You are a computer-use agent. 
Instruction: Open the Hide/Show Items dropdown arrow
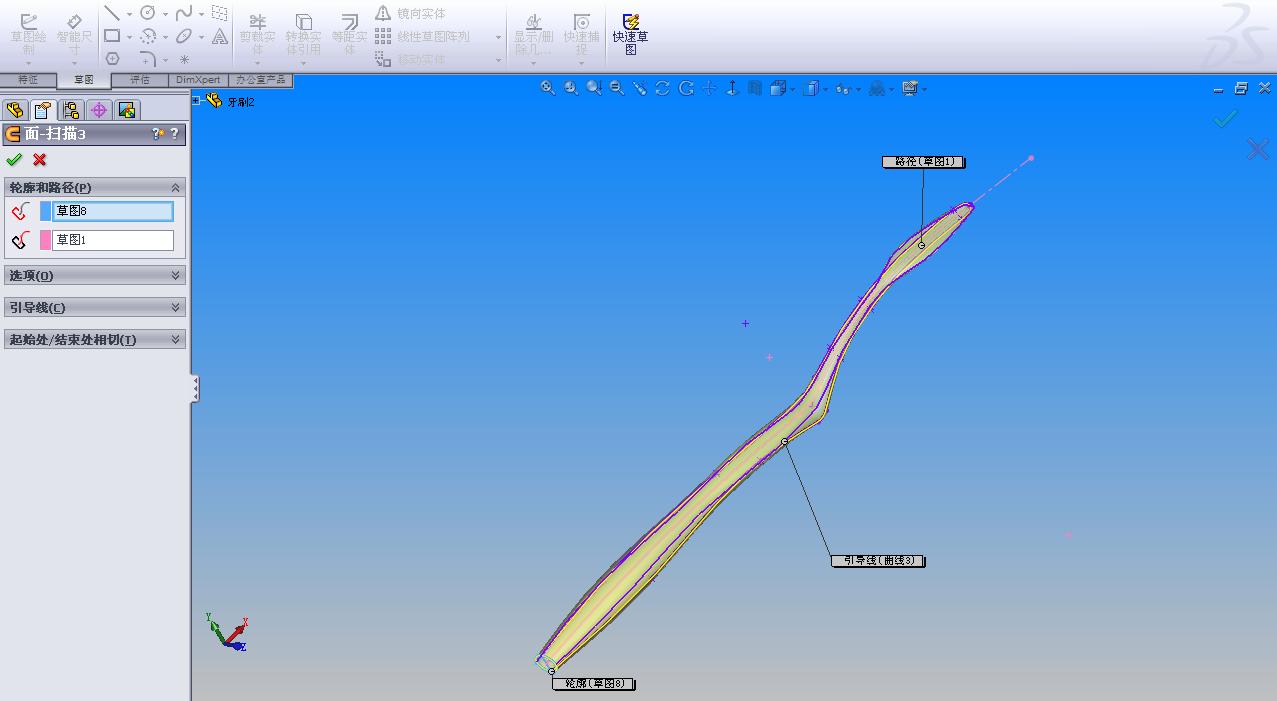[857, 89]
